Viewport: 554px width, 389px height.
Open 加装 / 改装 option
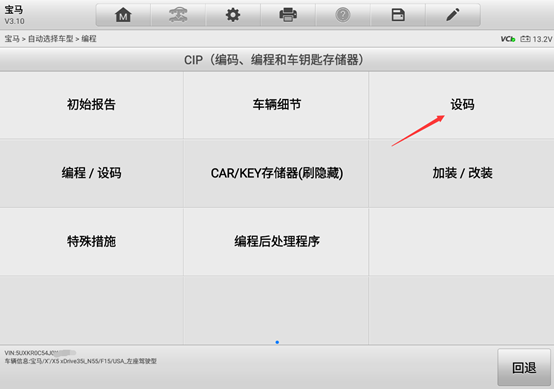pos(461,173)
